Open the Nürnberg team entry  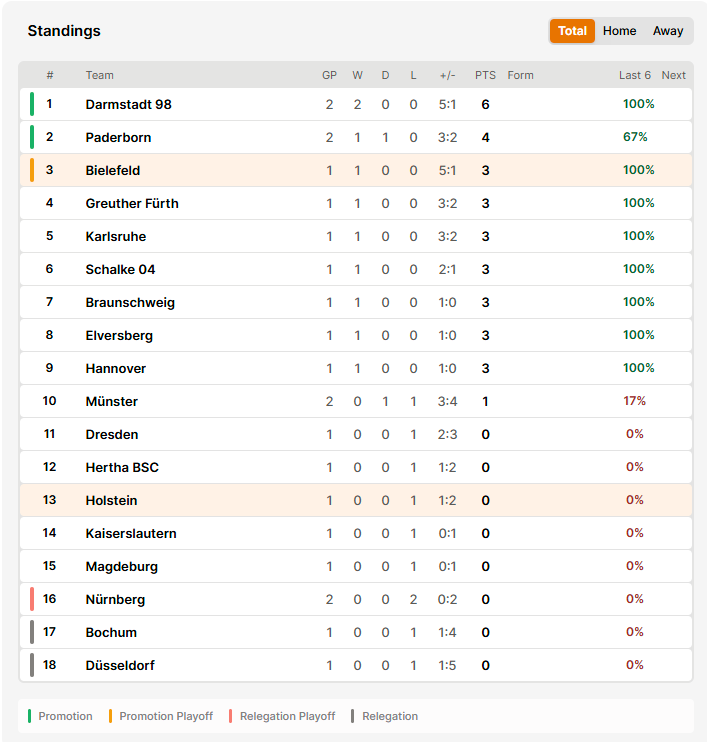point(115,600)
